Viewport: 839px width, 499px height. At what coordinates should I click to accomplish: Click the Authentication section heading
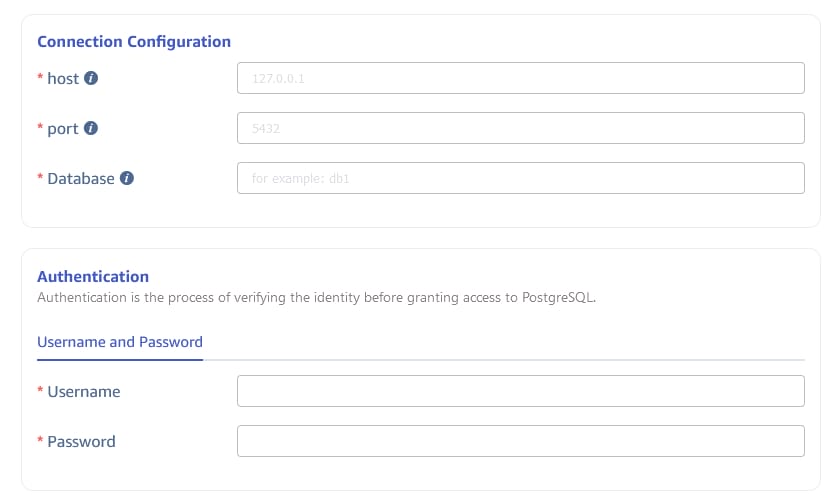[93, 276]
